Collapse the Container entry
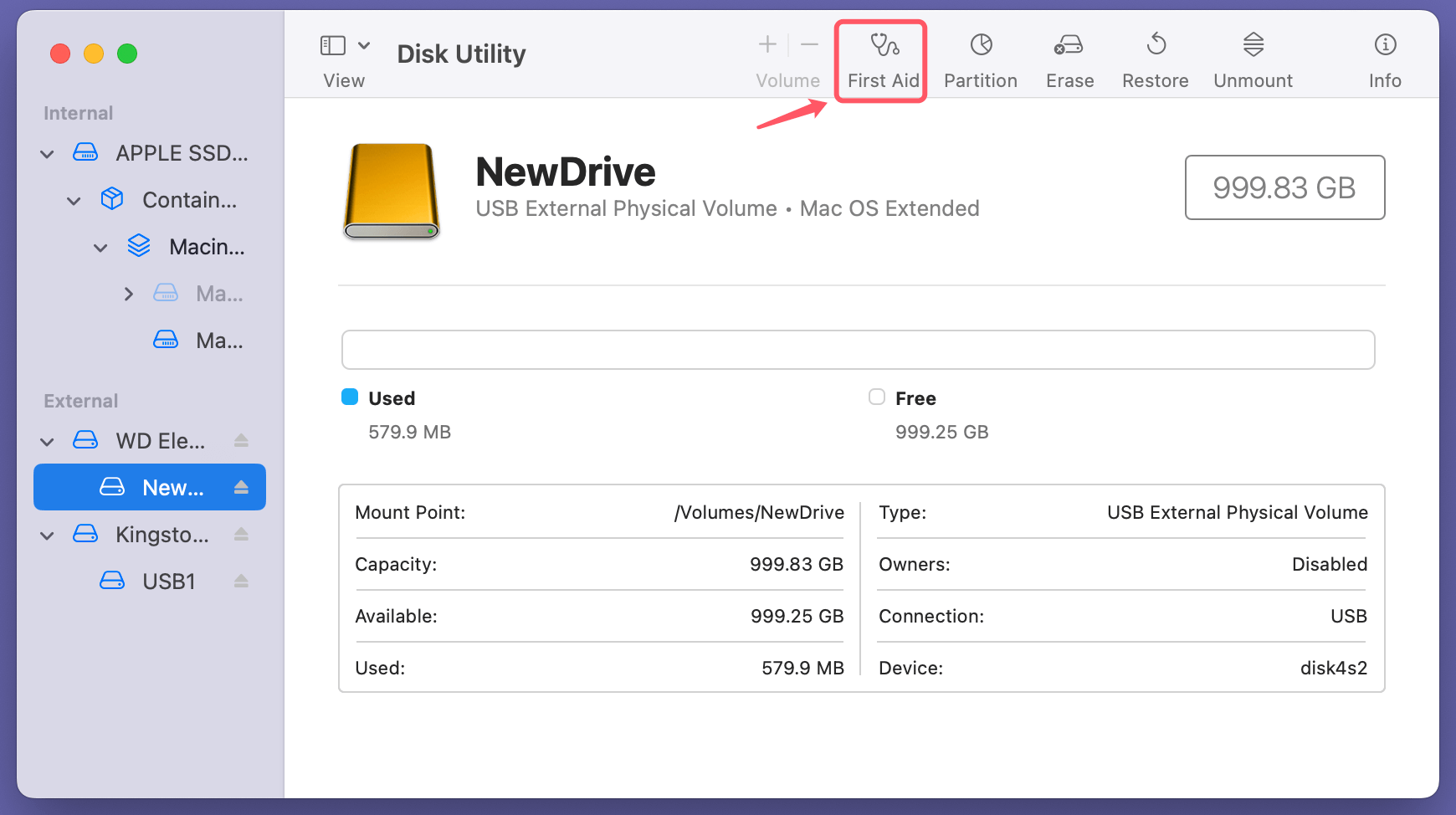This screenshot has width=1456, height=815. tap(74, 201)
